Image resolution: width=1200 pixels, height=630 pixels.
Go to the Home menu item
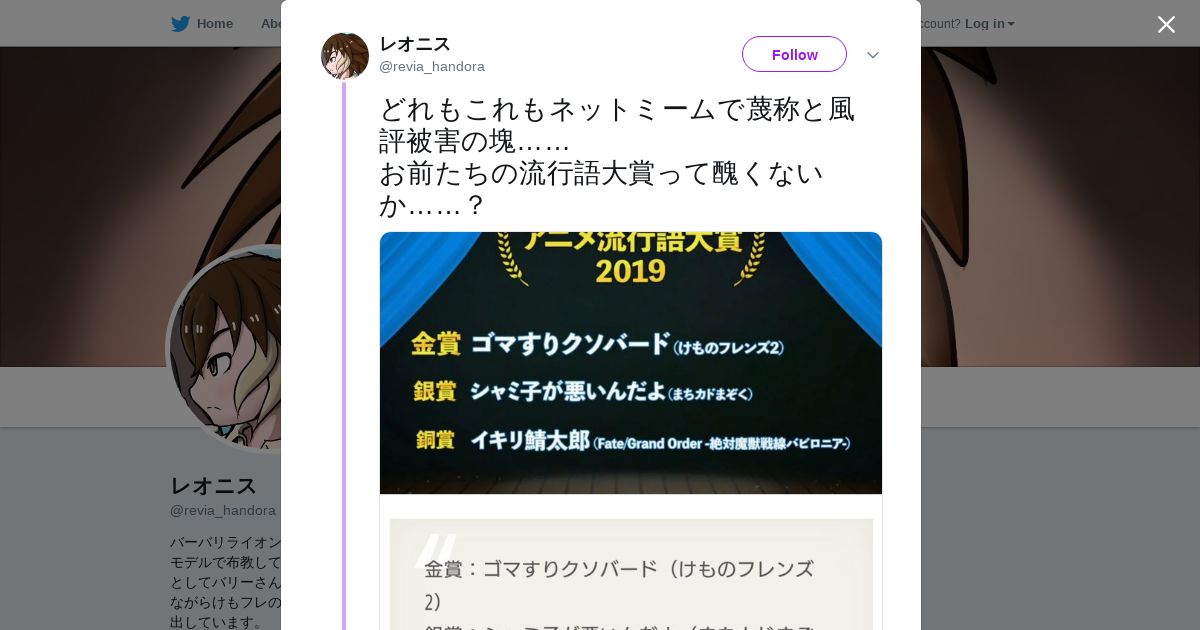coord(214,23)
